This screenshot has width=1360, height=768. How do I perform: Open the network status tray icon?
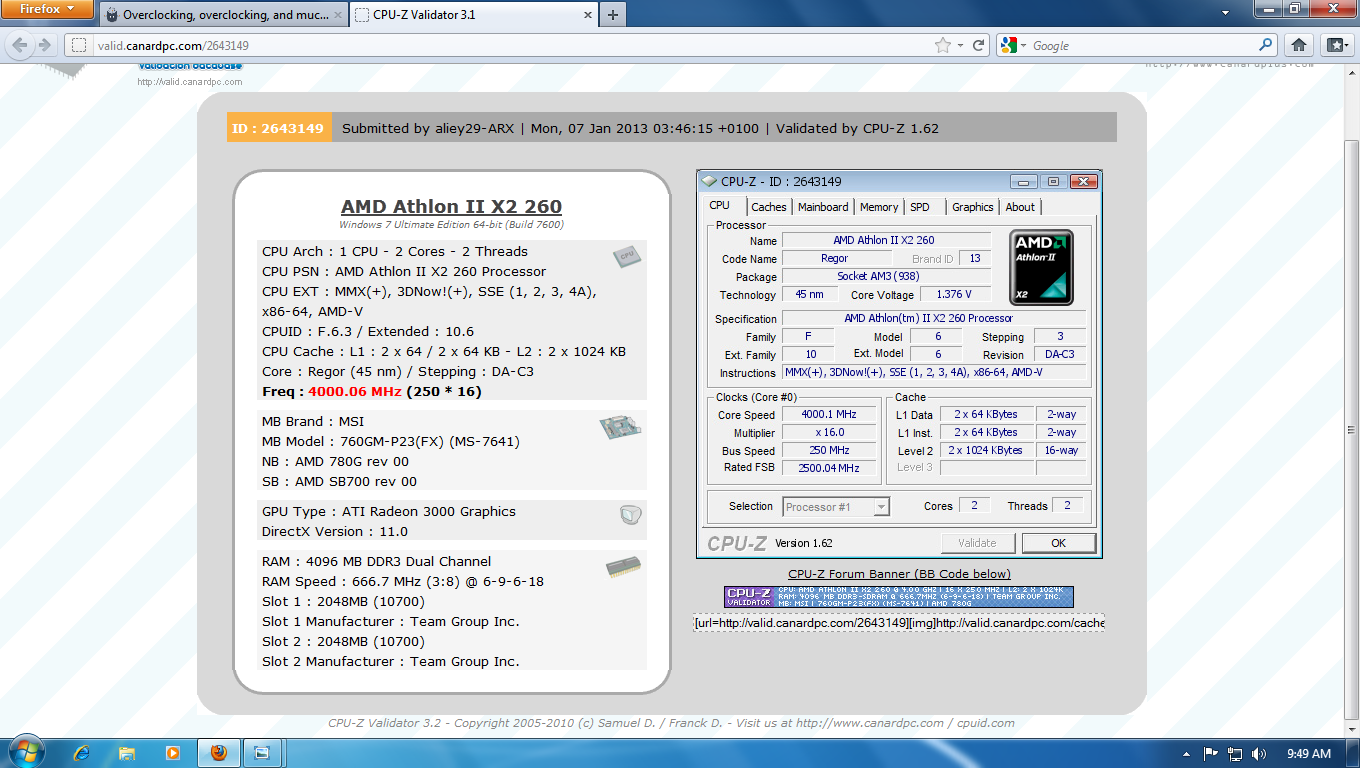(x=1235, y=753)
